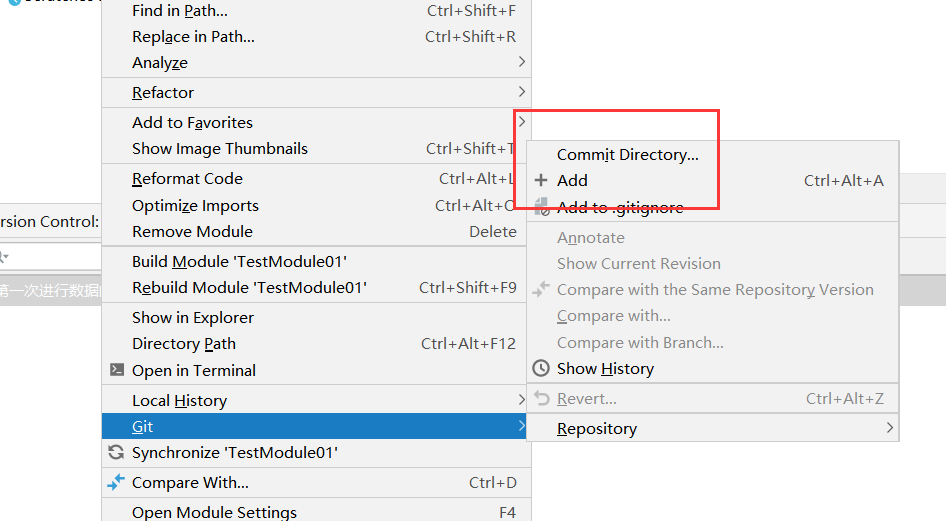
Task: Click the compare arrows icon beside Compare With...
Action: click(116, 482)
